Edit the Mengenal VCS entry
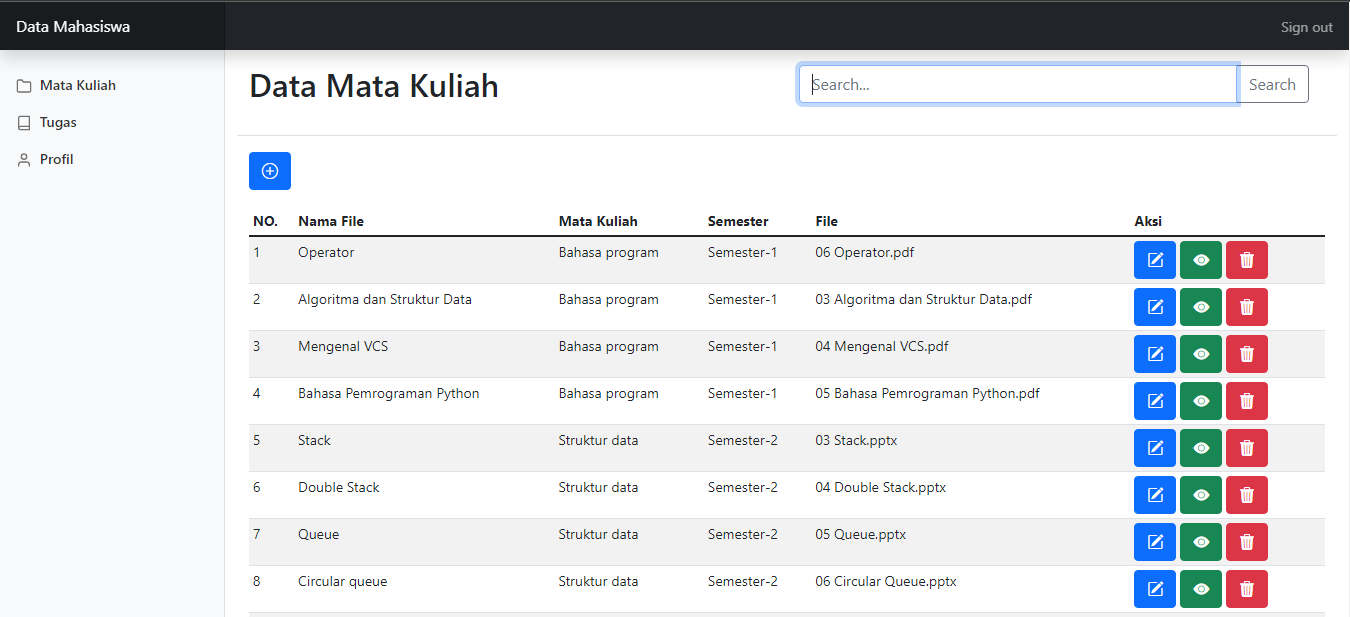 click(x=1155, y=354)
